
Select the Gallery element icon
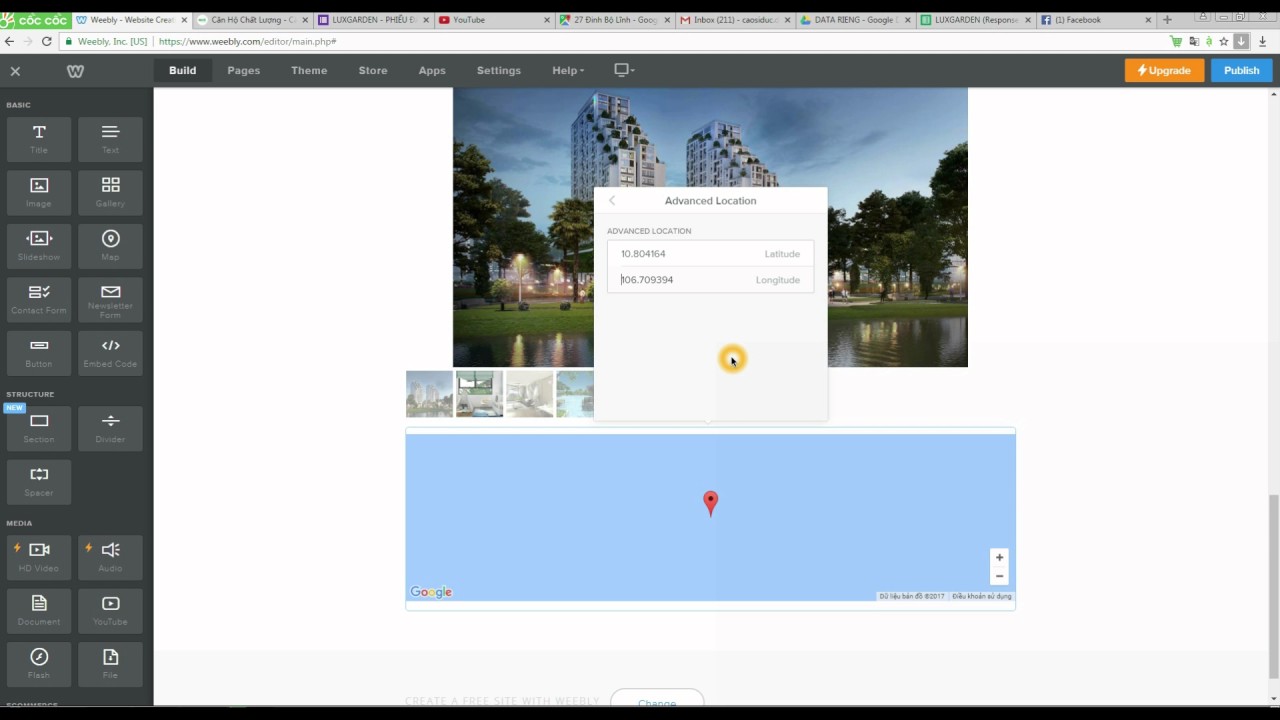tap(110, 186)
